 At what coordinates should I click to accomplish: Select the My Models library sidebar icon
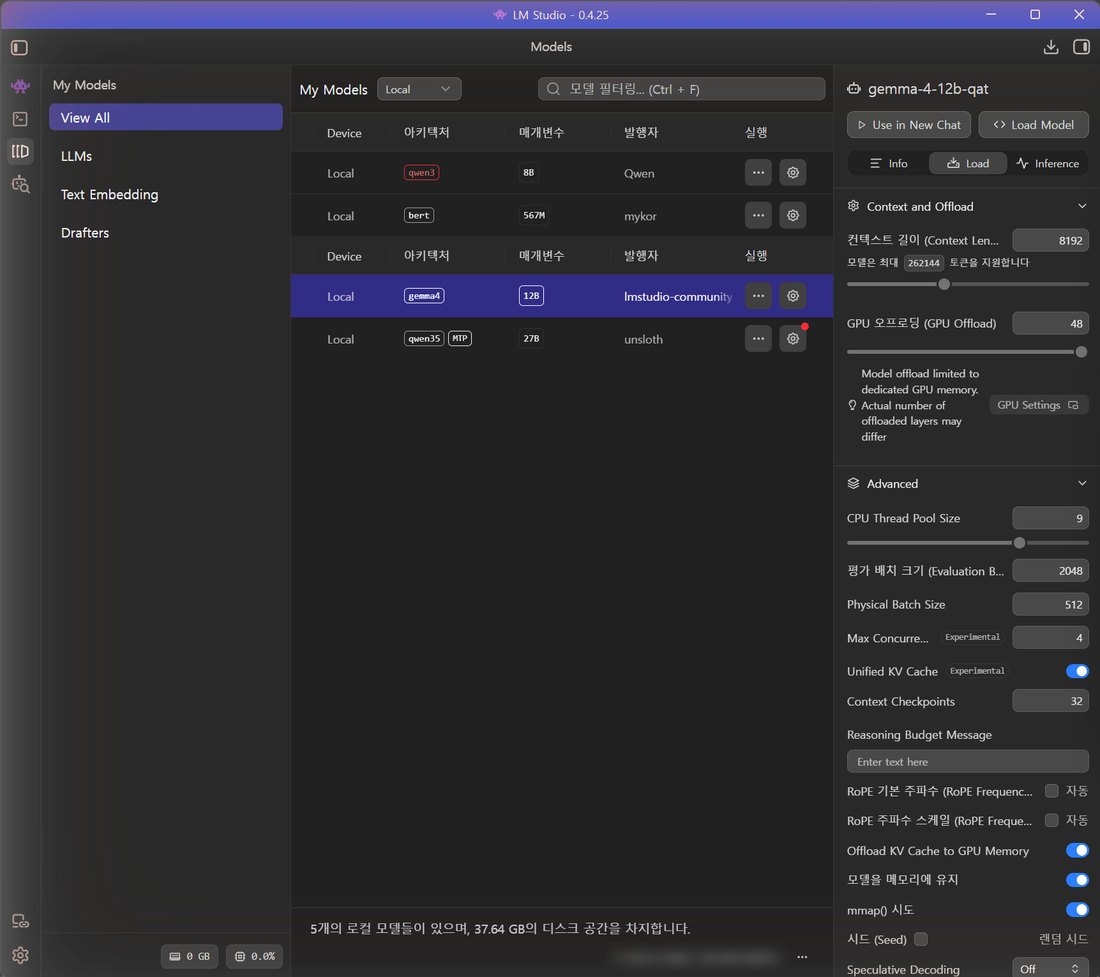[x=20, y=151]
